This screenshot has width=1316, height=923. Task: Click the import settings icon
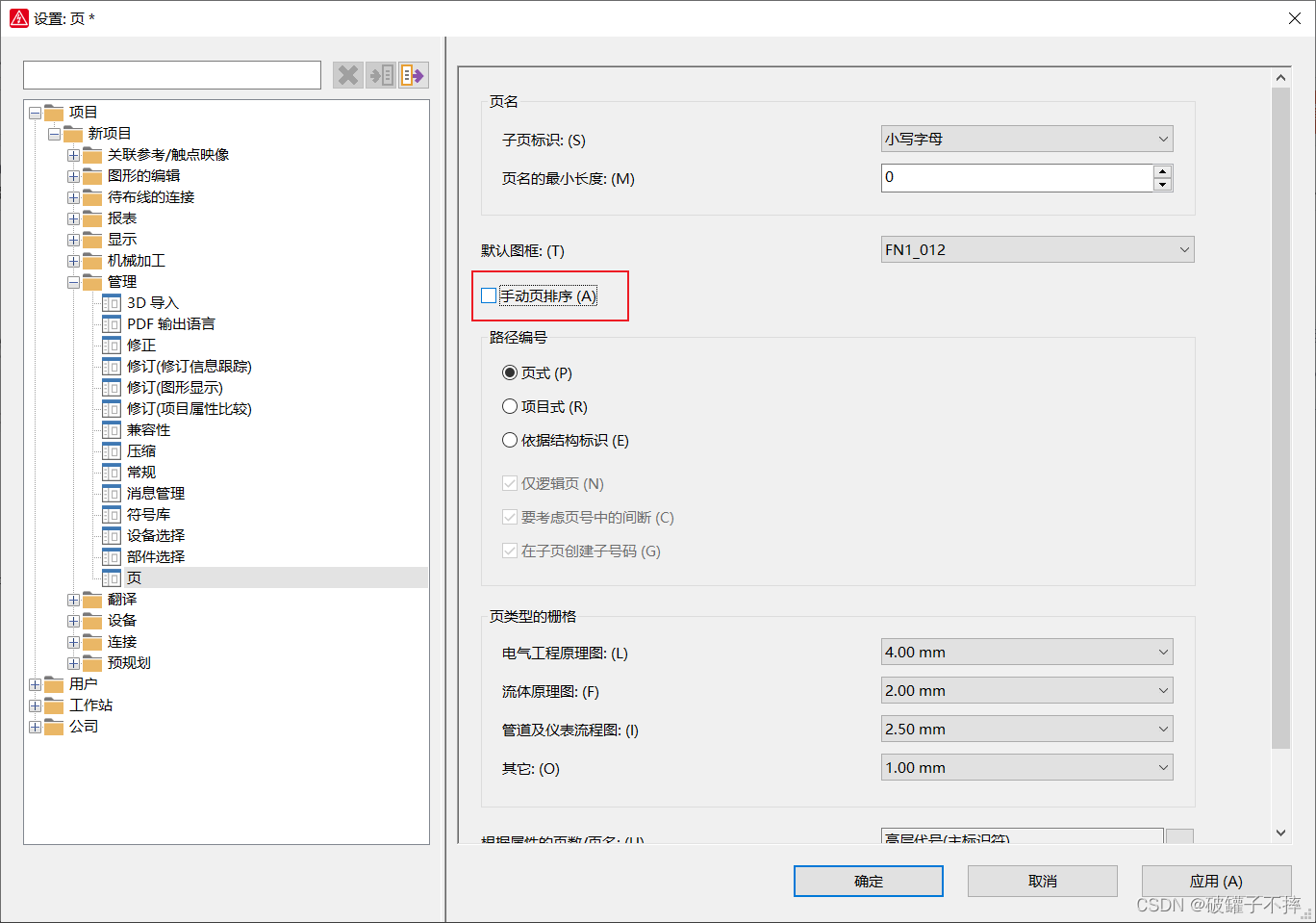click(381, 75)
